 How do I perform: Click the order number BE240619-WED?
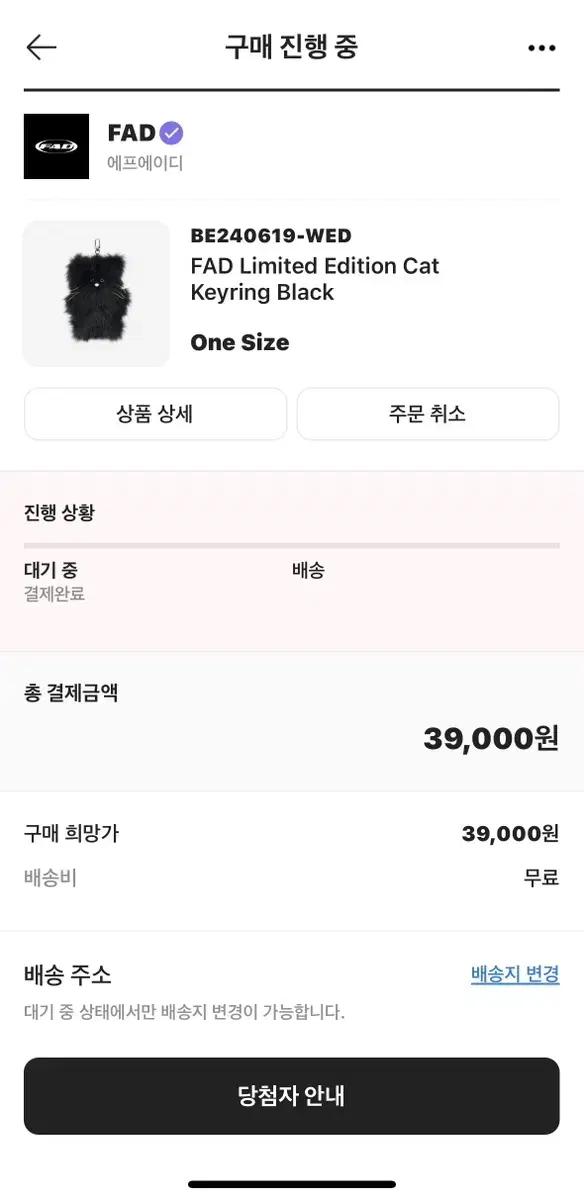click(x=271, y=236)
